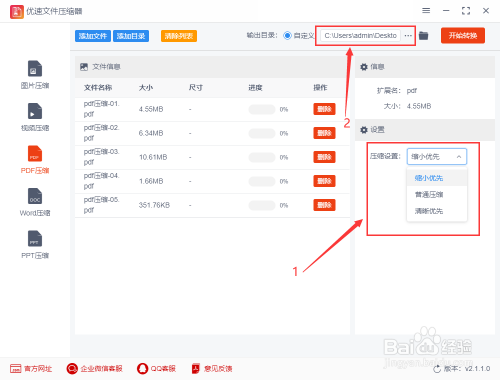Open the Word压缩 tool
The image size is (500, 380).
click(x=35, y=202)
